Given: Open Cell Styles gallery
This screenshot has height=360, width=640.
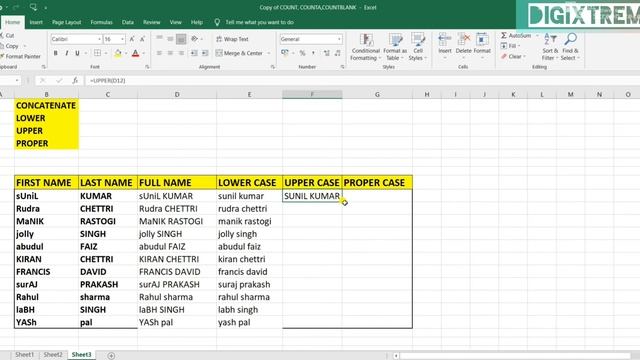Looking at the screenshot, I should 418,47.
